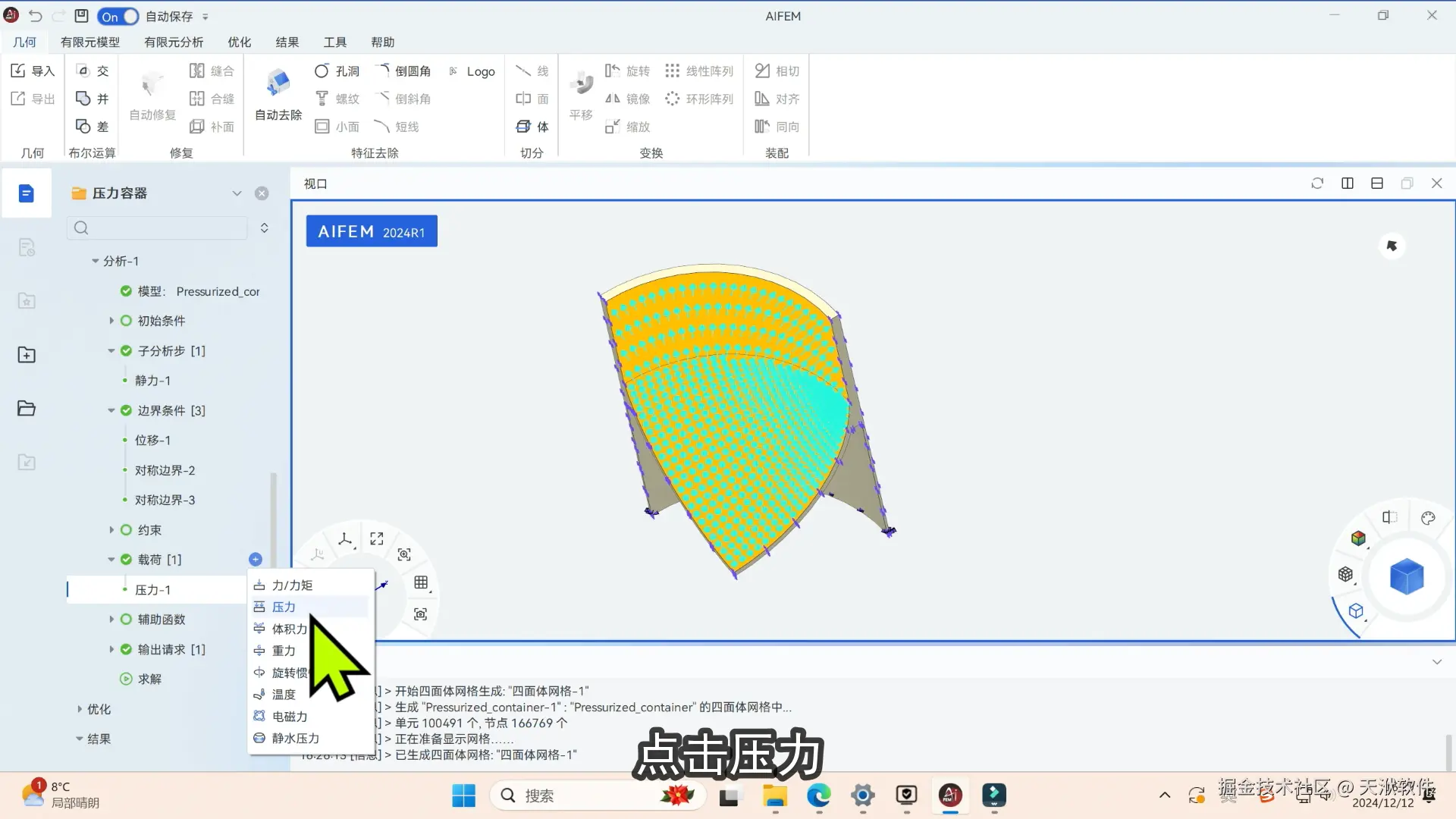Open the Windows Start menu

[463, 795]
